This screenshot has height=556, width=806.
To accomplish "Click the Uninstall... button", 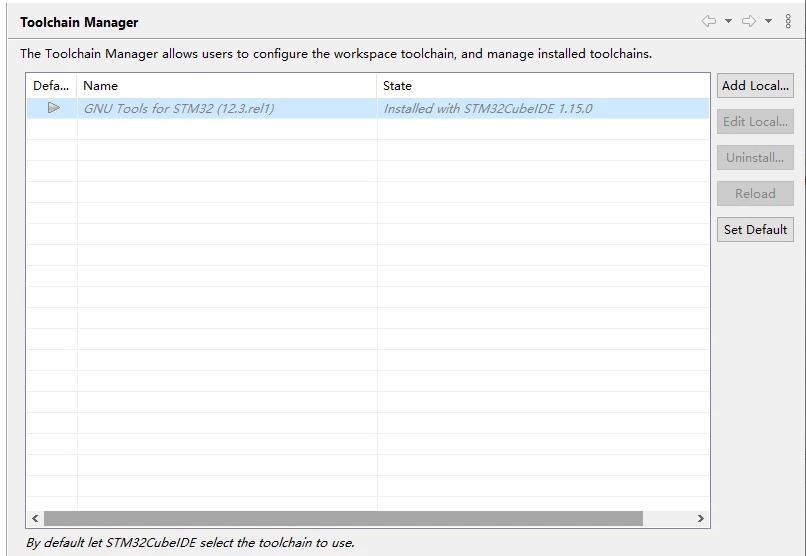I will [x=755, y=157].
